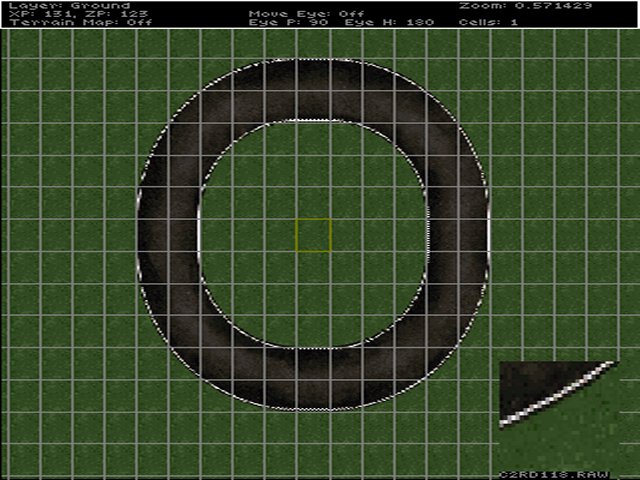Screen dimensions: 640x480
Task: Click the Layer: Ground indicator
Action: (x=69, y=5)
